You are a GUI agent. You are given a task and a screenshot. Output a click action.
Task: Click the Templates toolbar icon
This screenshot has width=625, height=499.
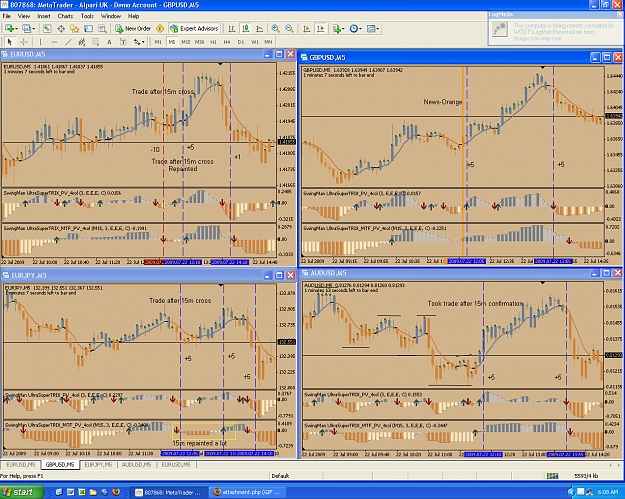[x=371, y=28]
